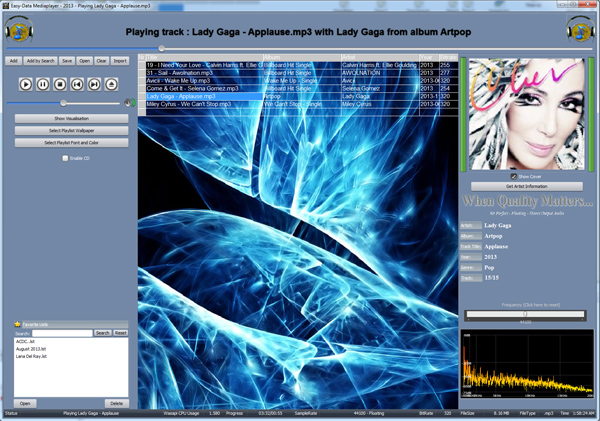Click the album cover image
Image resolution: width=600 pixels, height=421 pixels.
pos(527,114)
